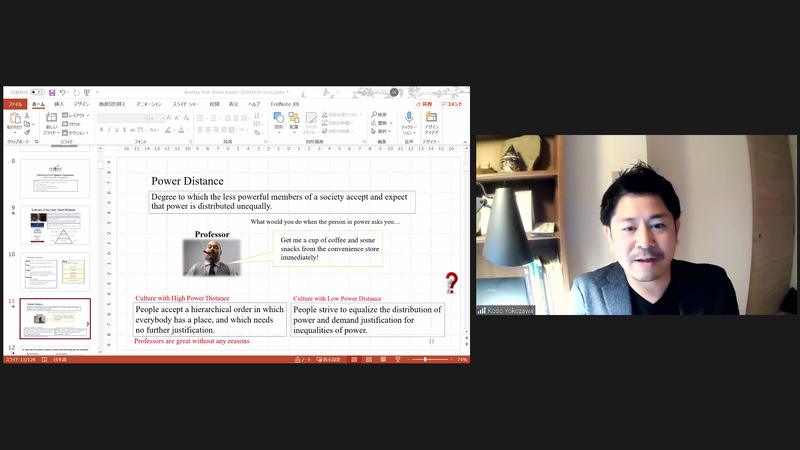
Task: Click the Copy icon in clipboard group
Action: pos(27,124)
